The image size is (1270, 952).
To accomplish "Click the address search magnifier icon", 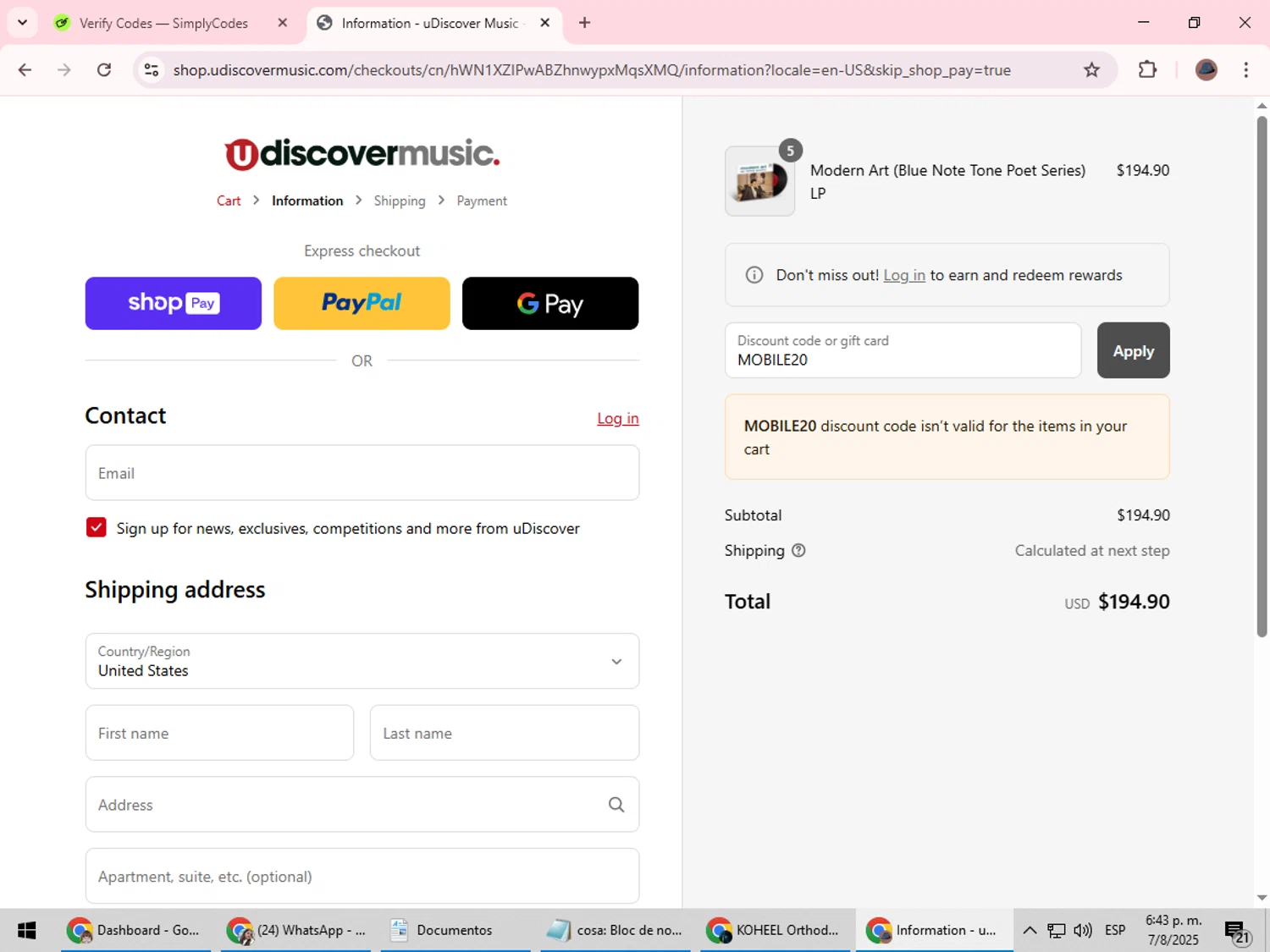I will (x=616, y=805).
